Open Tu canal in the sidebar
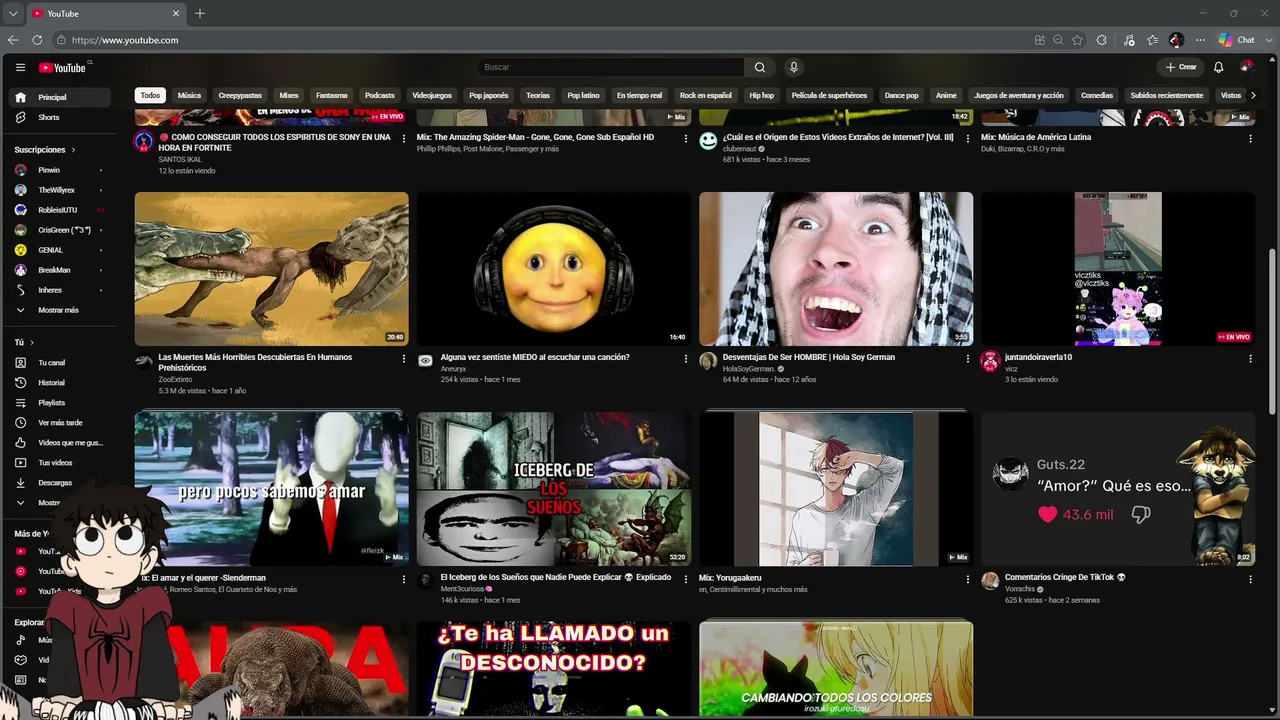Image resolution: width=1280 pixels, height=720 pixels. tap(60, 362)
